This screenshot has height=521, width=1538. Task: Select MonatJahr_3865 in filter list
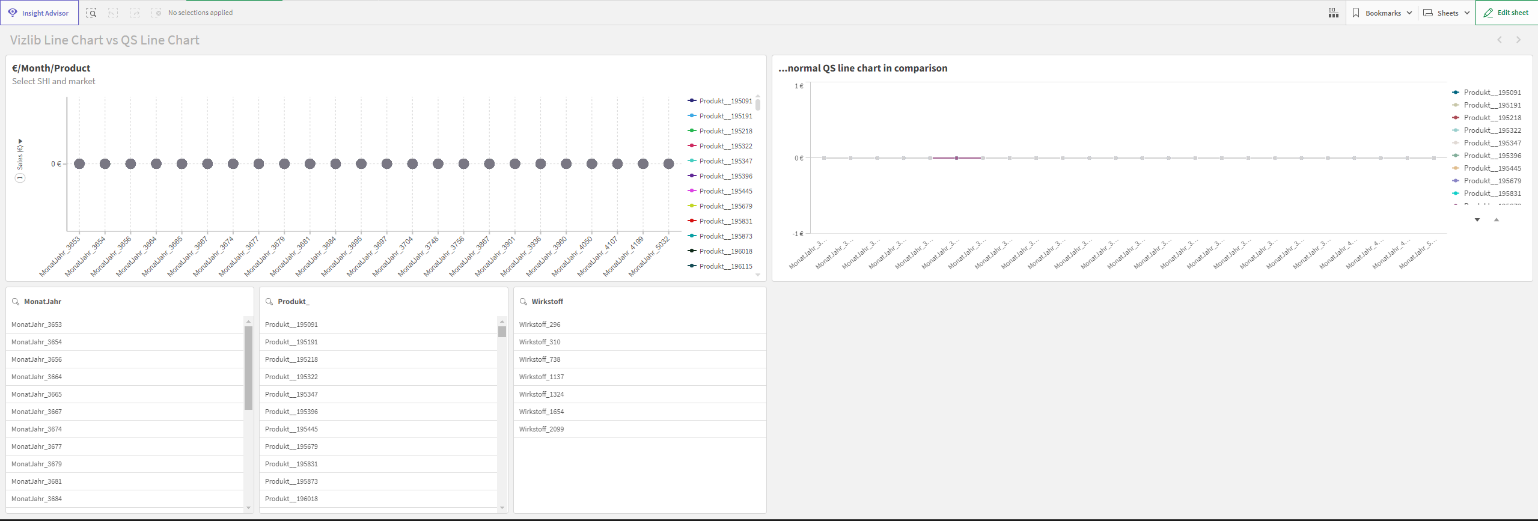point(125,394)
